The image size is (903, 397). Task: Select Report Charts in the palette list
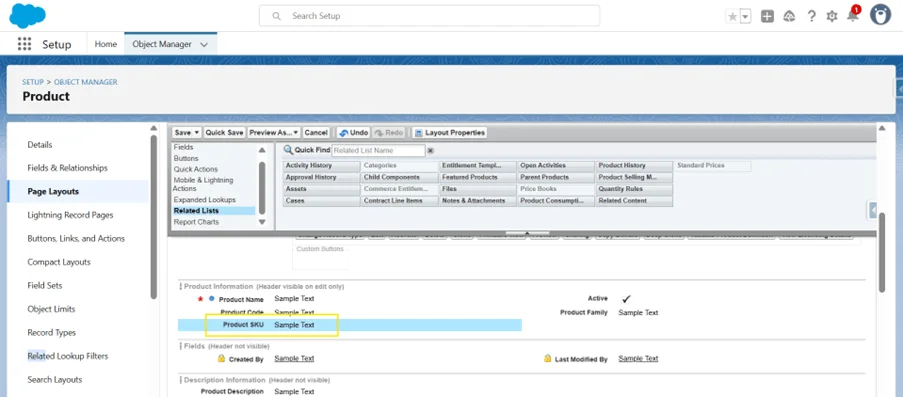[x=196, y=222]
